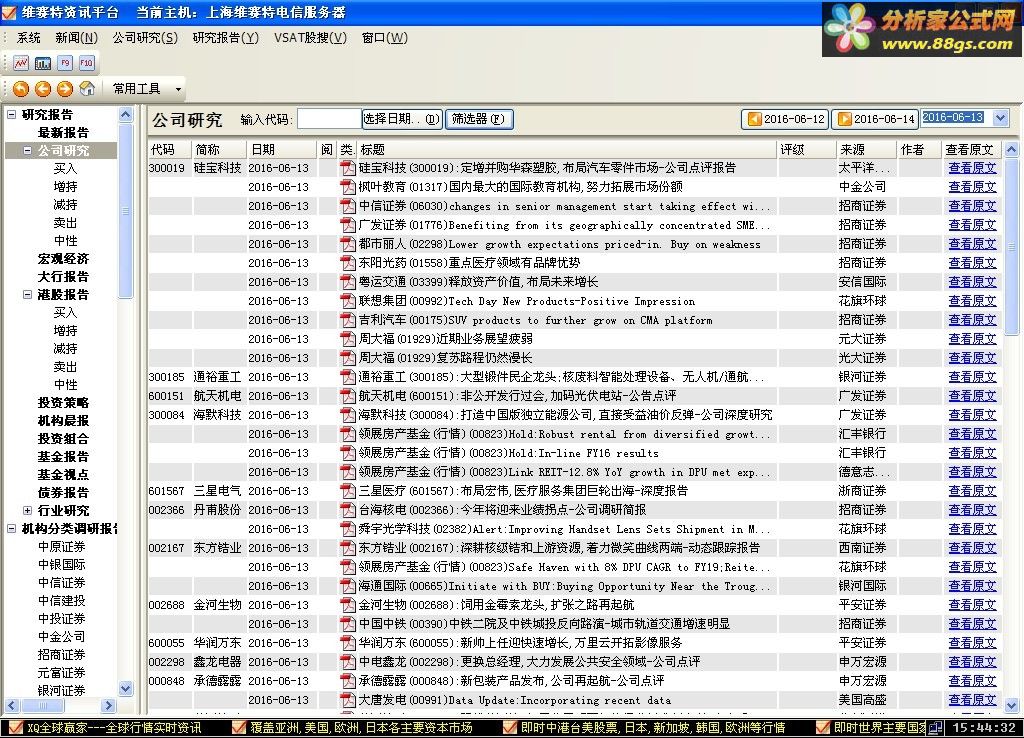Viewport: 1024px width, 738px height.
Task: Click sidebar horizontal scroll right arrow
Action: (108, 705)
